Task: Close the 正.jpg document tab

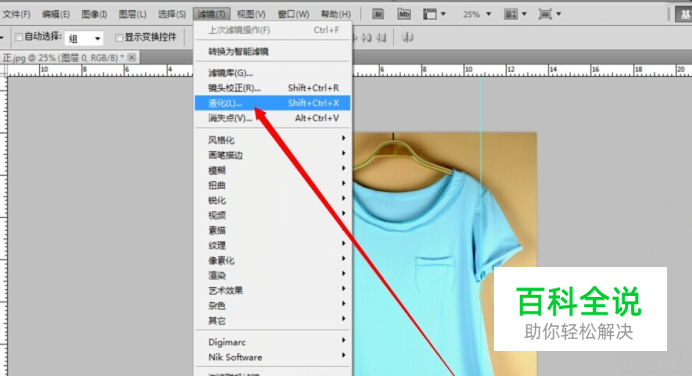Action: 132,57
